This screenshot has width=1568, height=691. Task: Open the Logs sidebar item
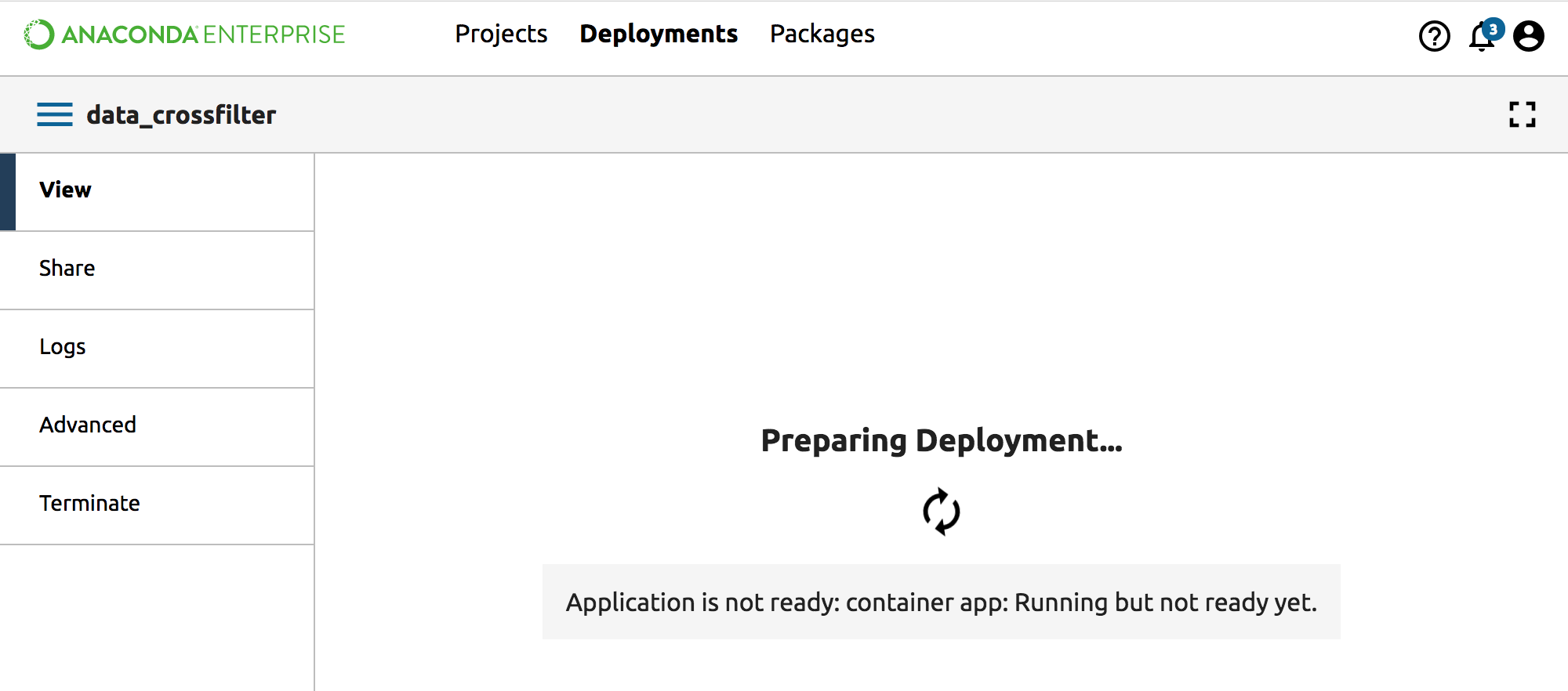[x=63, y=347]
